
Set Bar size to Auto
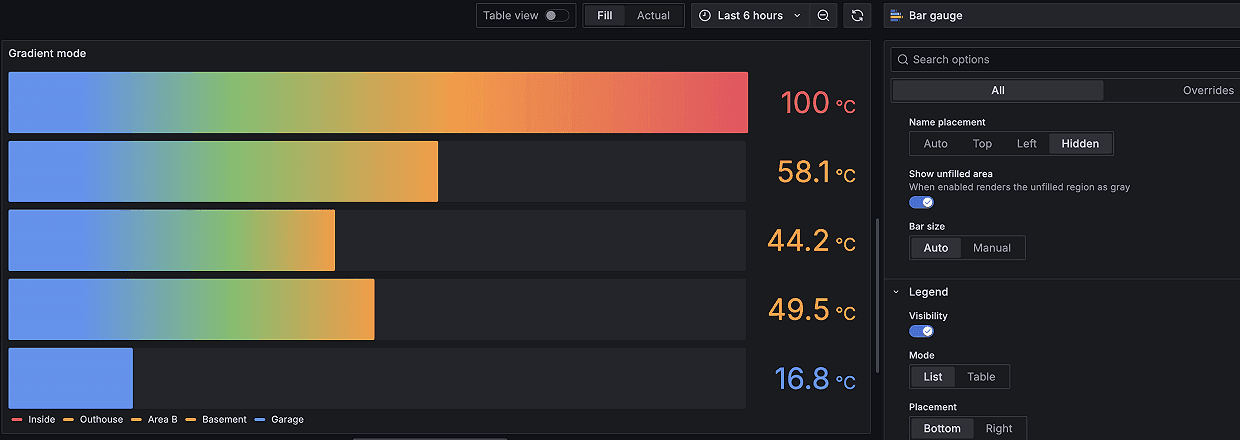936,248
